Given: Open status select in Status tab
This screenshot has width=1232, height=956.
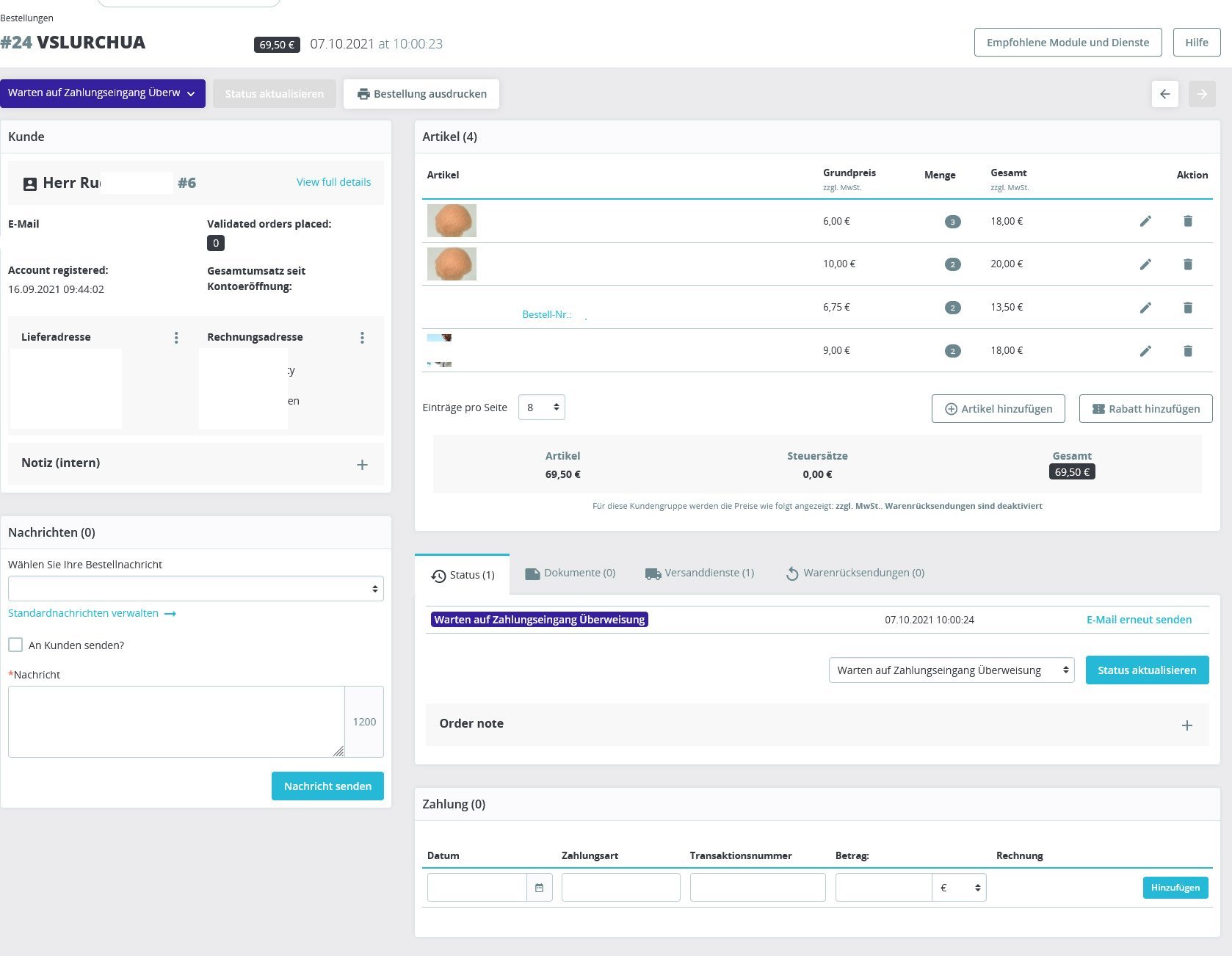Looking at the screenshot, I should tap(952, 670).
